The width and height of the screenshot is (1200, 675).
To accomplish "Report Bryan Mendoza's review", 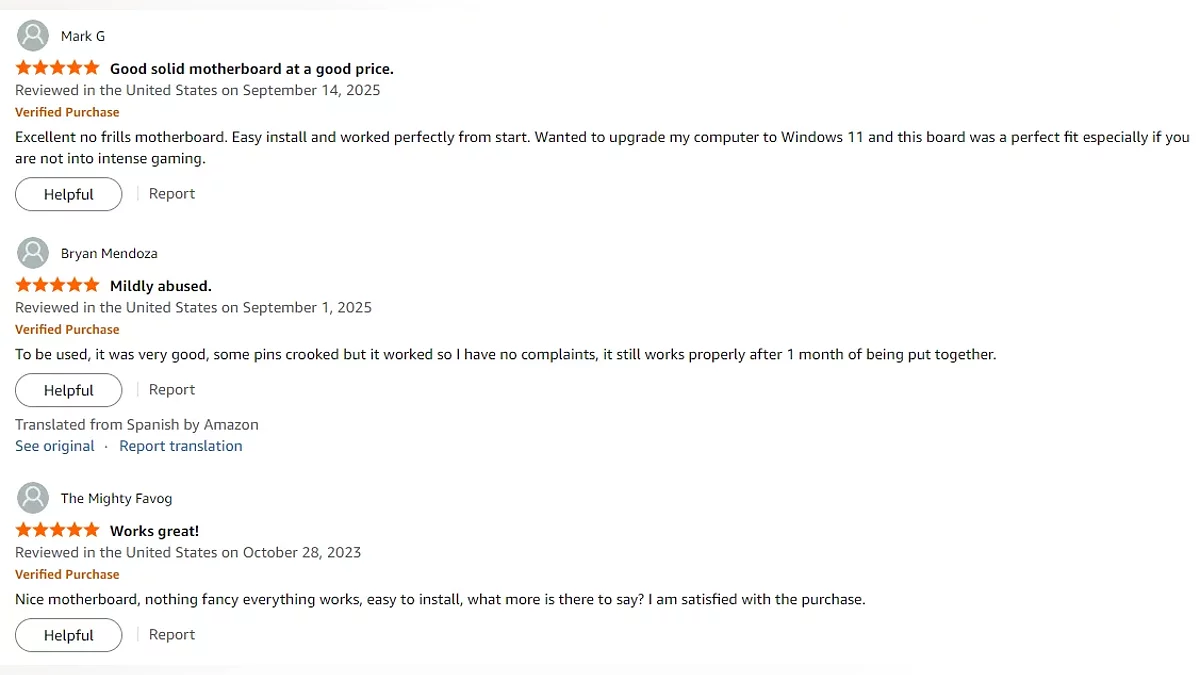I will point(172,390).
